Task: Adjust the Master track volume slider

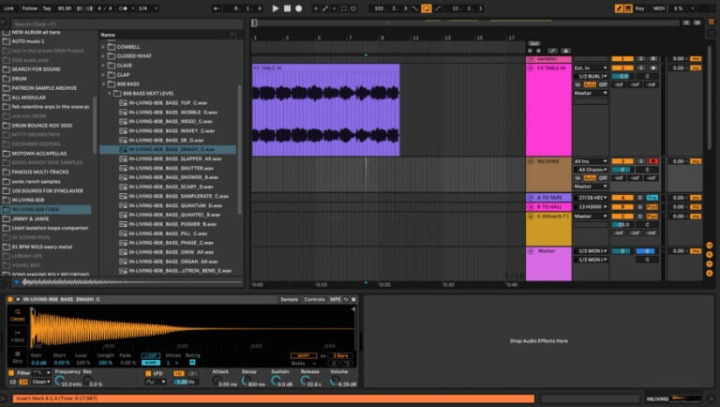Action: click(622, 251)
